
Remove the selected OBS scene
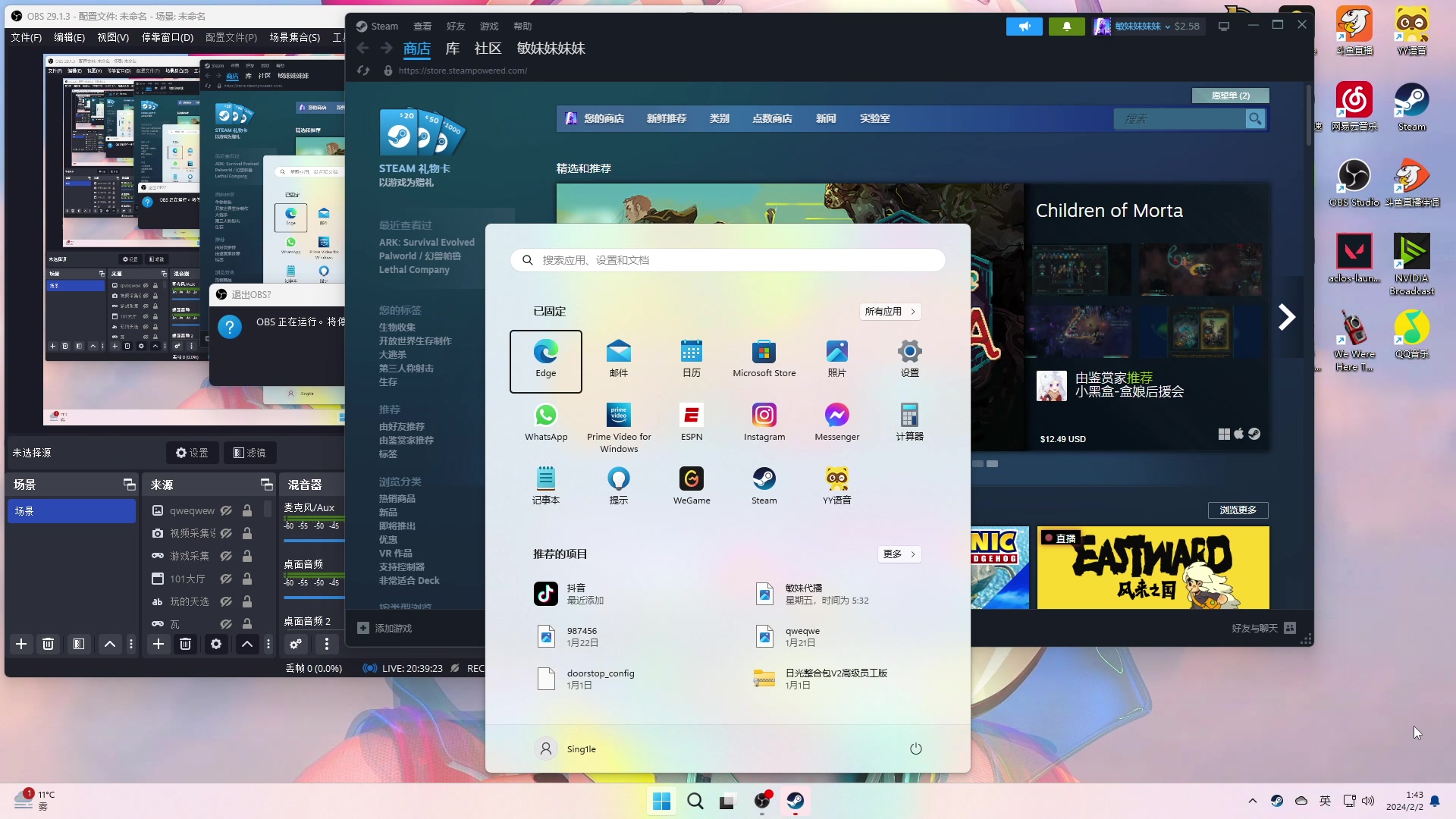(x=49, y=644)
